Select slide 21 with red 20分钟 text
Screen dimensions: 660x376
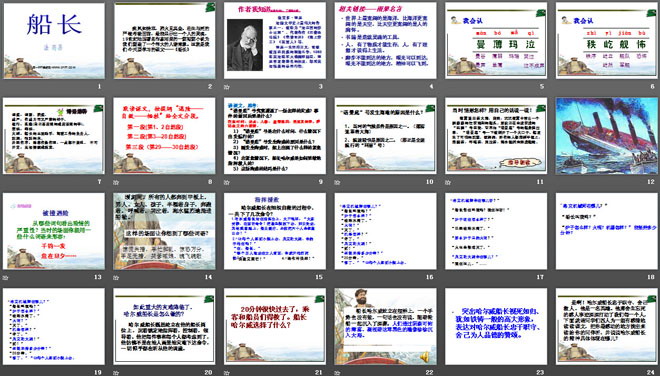click(275, 326)
